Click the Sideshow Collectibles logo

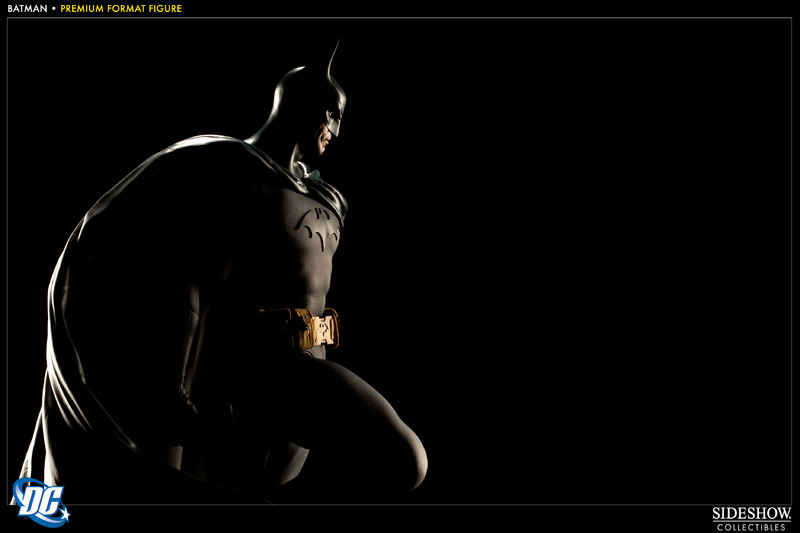(751, 519)
